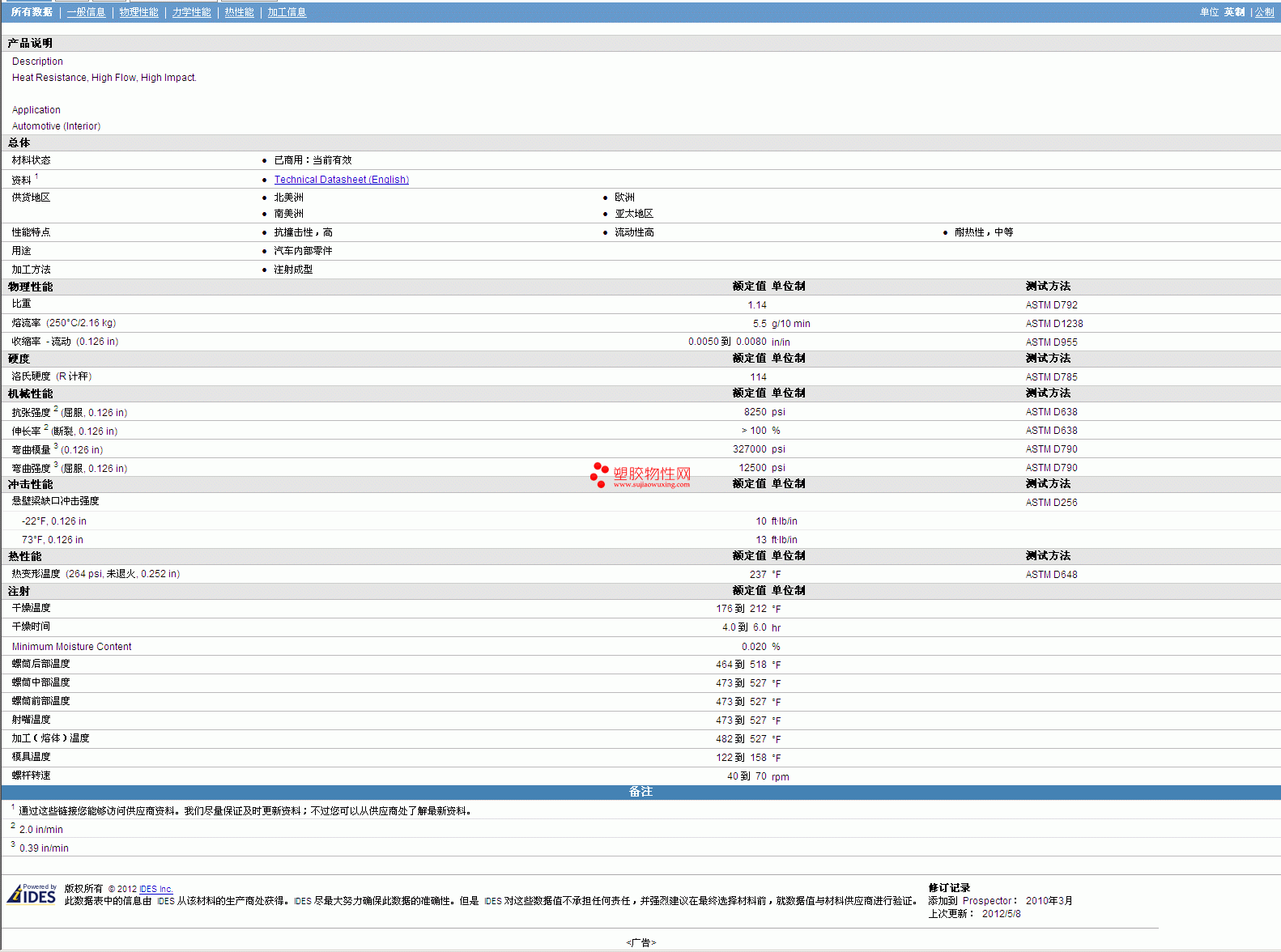This screenshot has height=952, width=1281.
Task: Click ASTM D648 test method
Action: point(1051,575)
